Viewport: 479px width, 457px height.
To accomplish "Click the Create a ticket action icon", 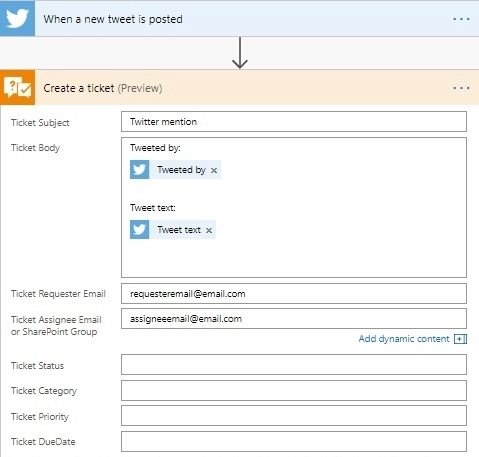I will [17, 88].
